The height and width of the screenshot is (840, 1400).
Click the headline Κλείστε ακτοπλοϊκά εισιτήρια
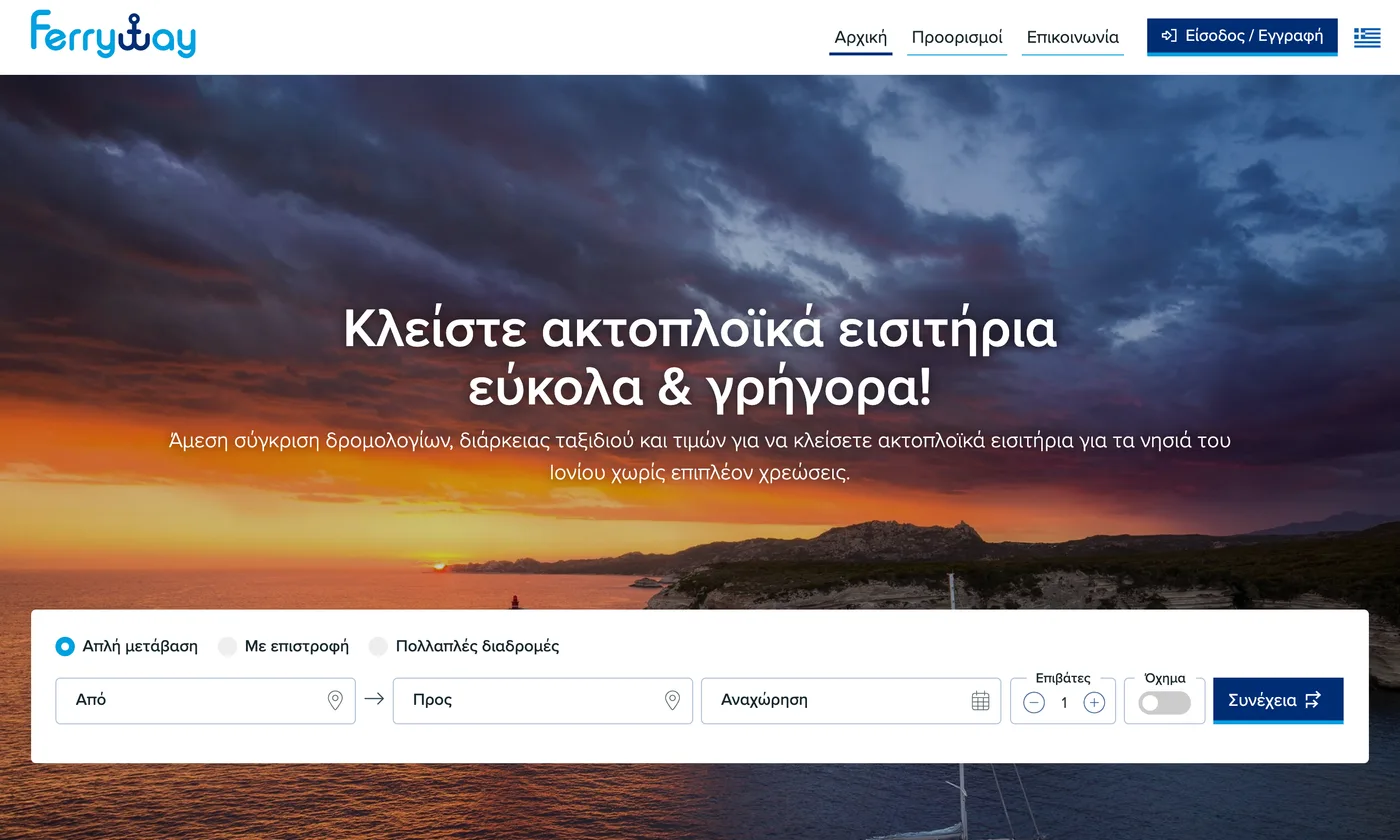point(700,329)
